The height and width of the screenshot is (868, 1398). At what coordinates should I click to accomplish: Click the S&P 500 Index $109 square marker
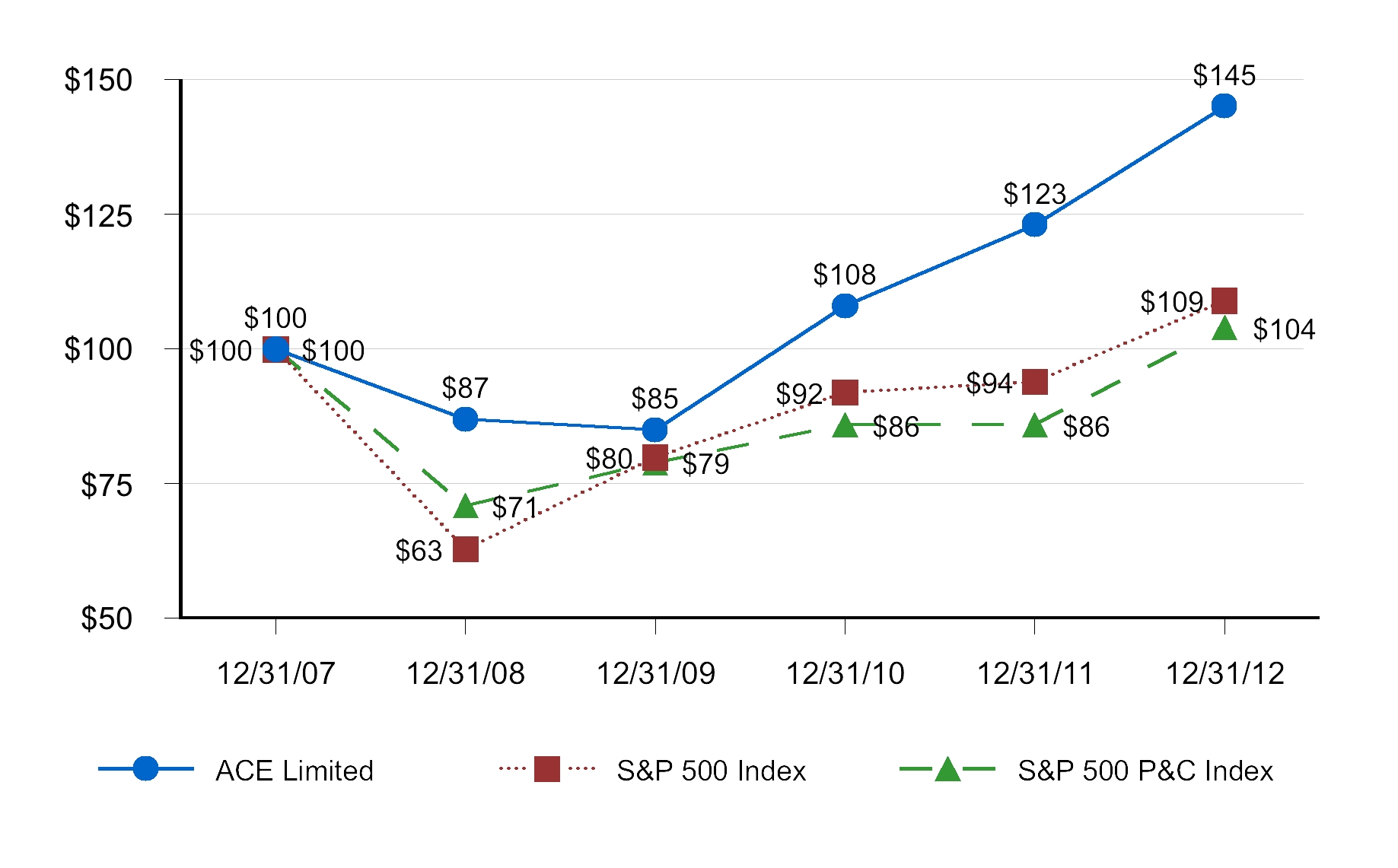[x=1224, y=300]
